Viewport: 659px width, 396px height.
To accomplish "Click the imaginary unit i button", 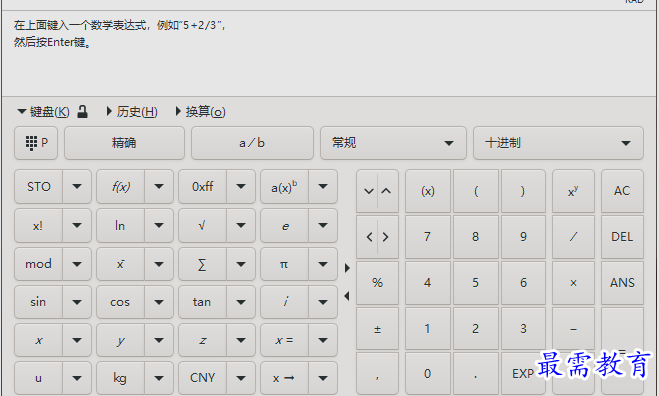I will (x=285, y=302).
